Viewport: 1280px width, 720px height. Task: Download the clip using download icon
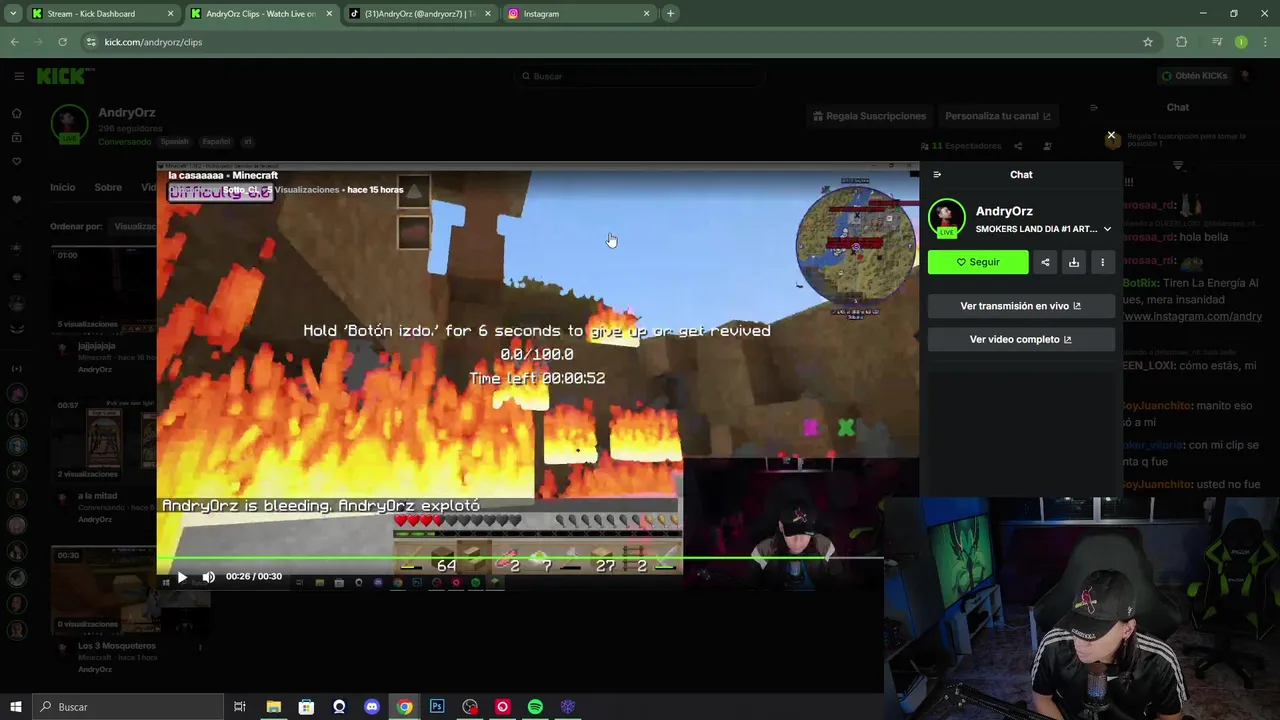point(1074,262)
